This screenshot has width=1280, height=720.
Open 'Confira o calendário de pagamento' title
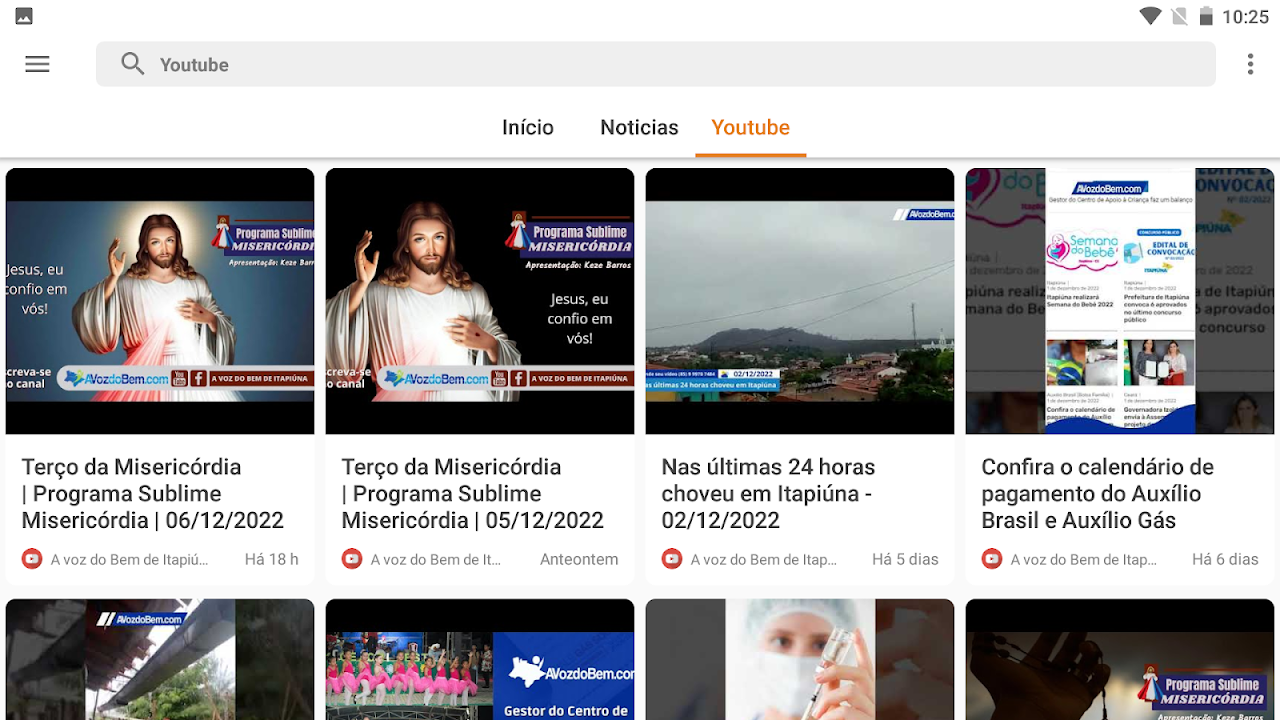(x=1097, y=493)
